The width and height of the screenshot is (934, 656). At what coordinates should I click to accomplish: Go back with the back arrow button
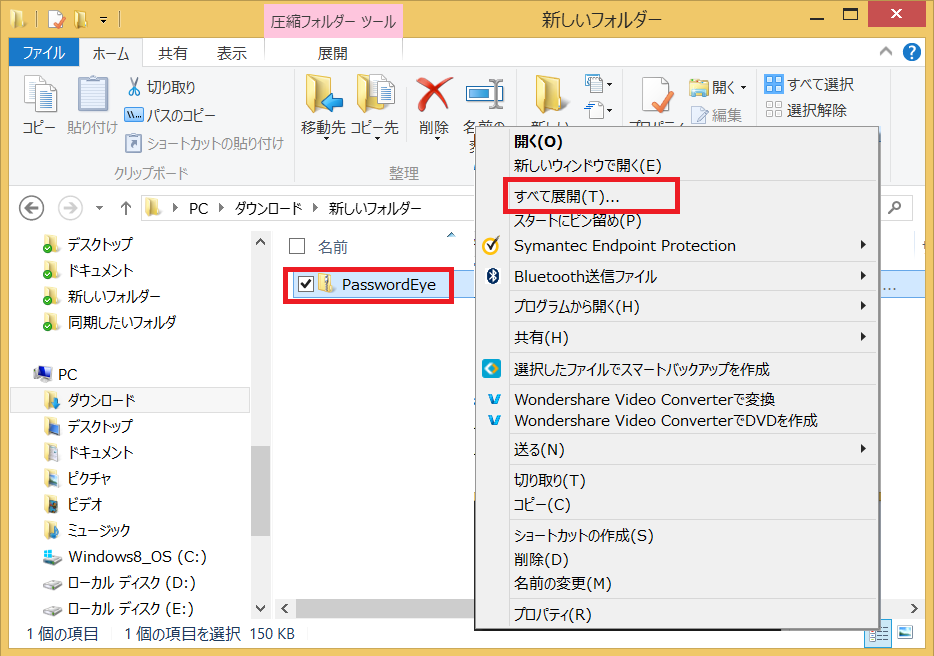pyautogui.click(x=31, y=208)
